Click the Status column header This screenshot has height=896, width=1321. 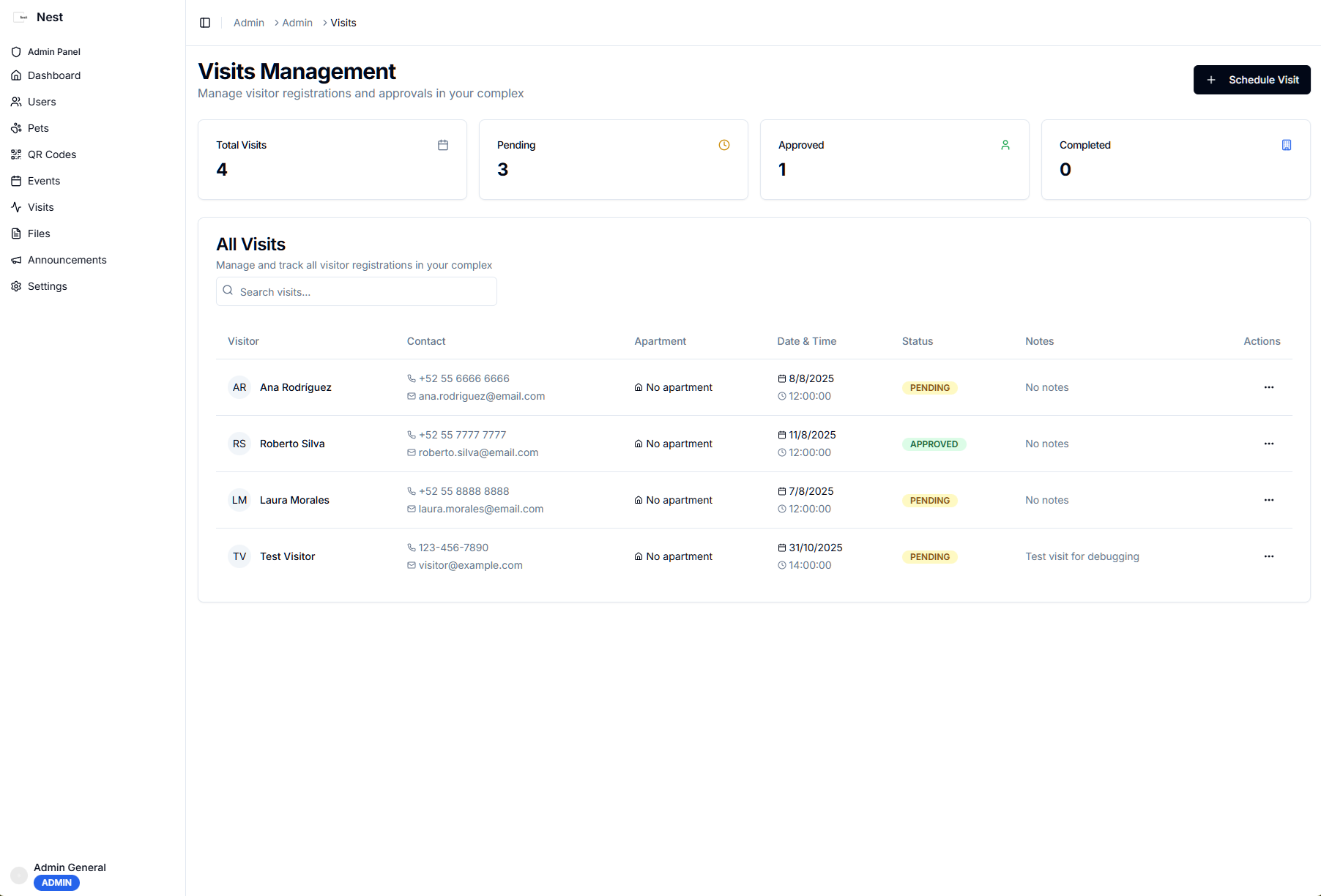pos(918,341)
